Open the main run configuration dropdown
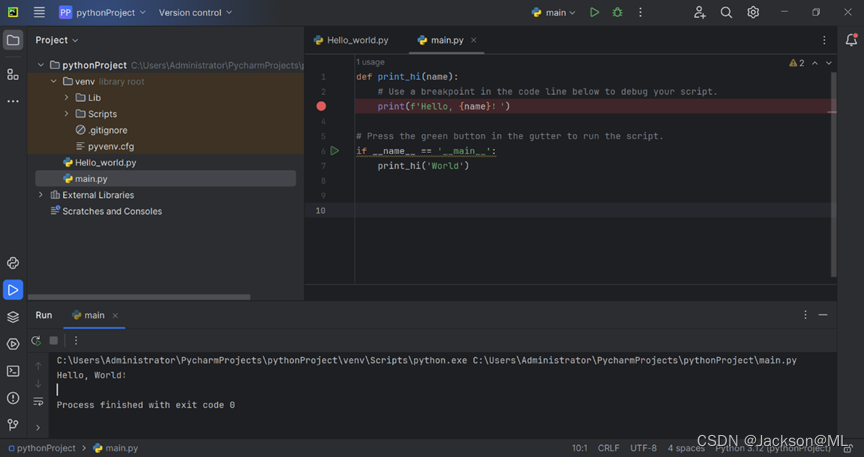 (x=554, y=13)
